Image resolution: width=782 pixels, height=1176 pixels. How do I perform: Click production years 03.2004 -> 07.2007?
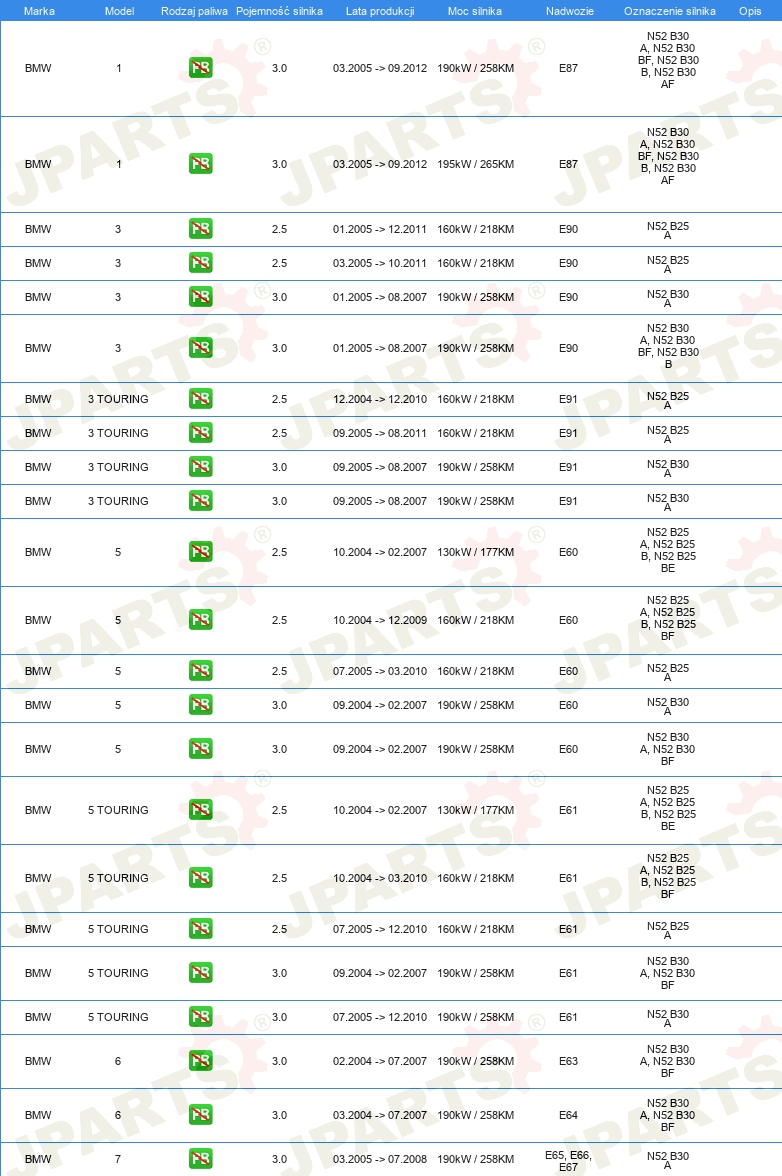pos(380,1114)
